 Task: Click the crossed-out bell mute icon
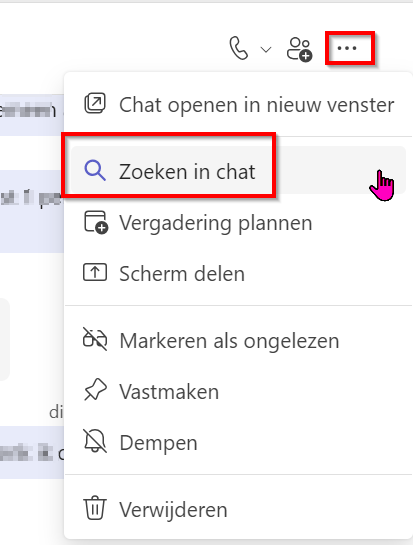point(95,441)
